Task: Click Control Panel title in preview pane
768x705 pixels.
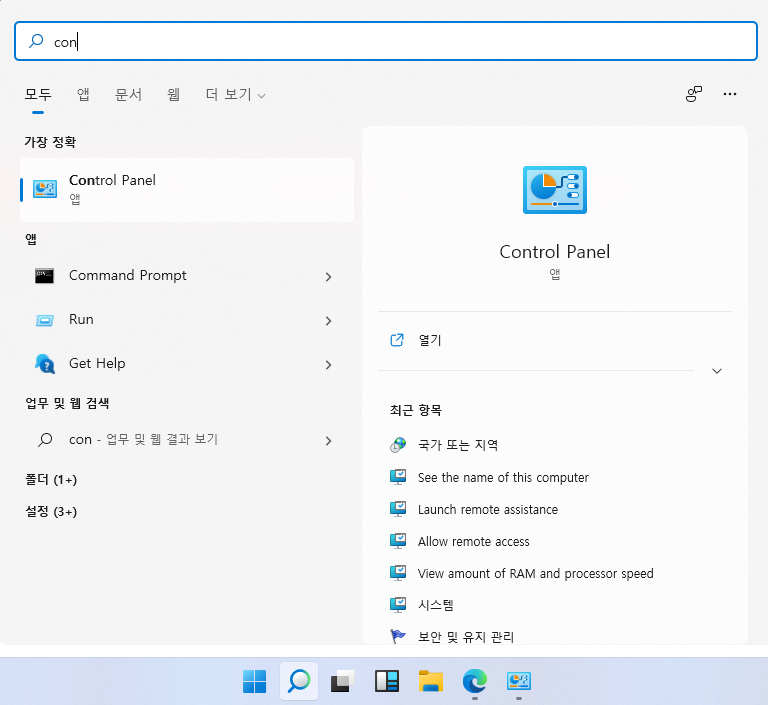Action: tap(554, 252)
